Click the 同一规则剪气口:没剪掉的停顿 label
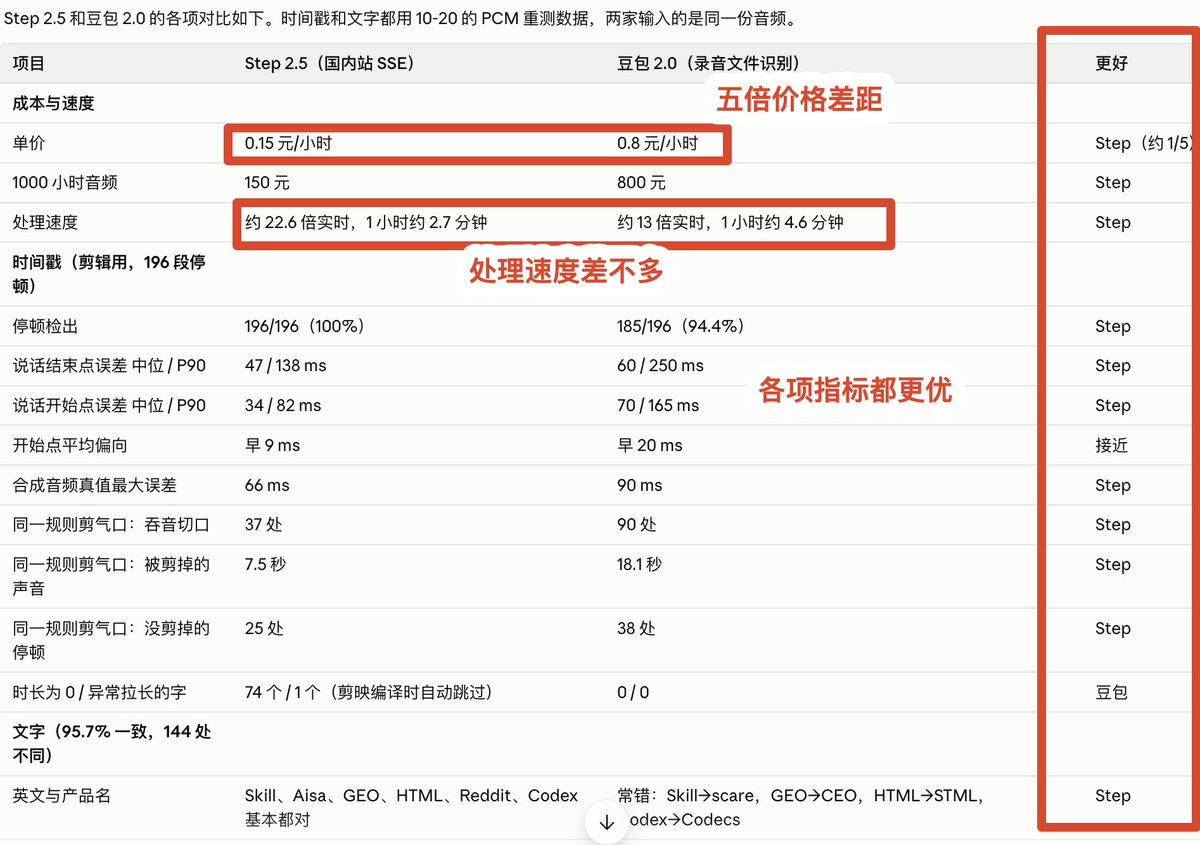Screen dimensions: 1200x845 pos(111,640)
